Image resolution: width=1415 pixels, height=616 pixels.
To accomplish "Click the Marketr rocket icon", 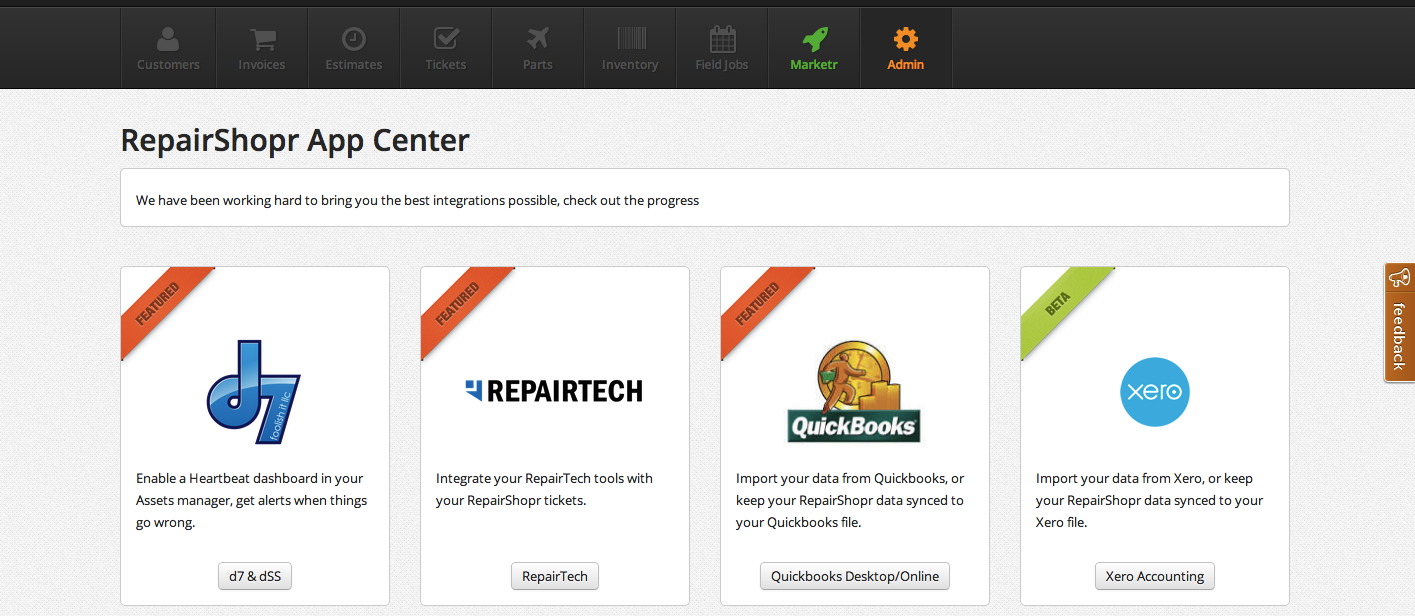I will coord(814,39).
